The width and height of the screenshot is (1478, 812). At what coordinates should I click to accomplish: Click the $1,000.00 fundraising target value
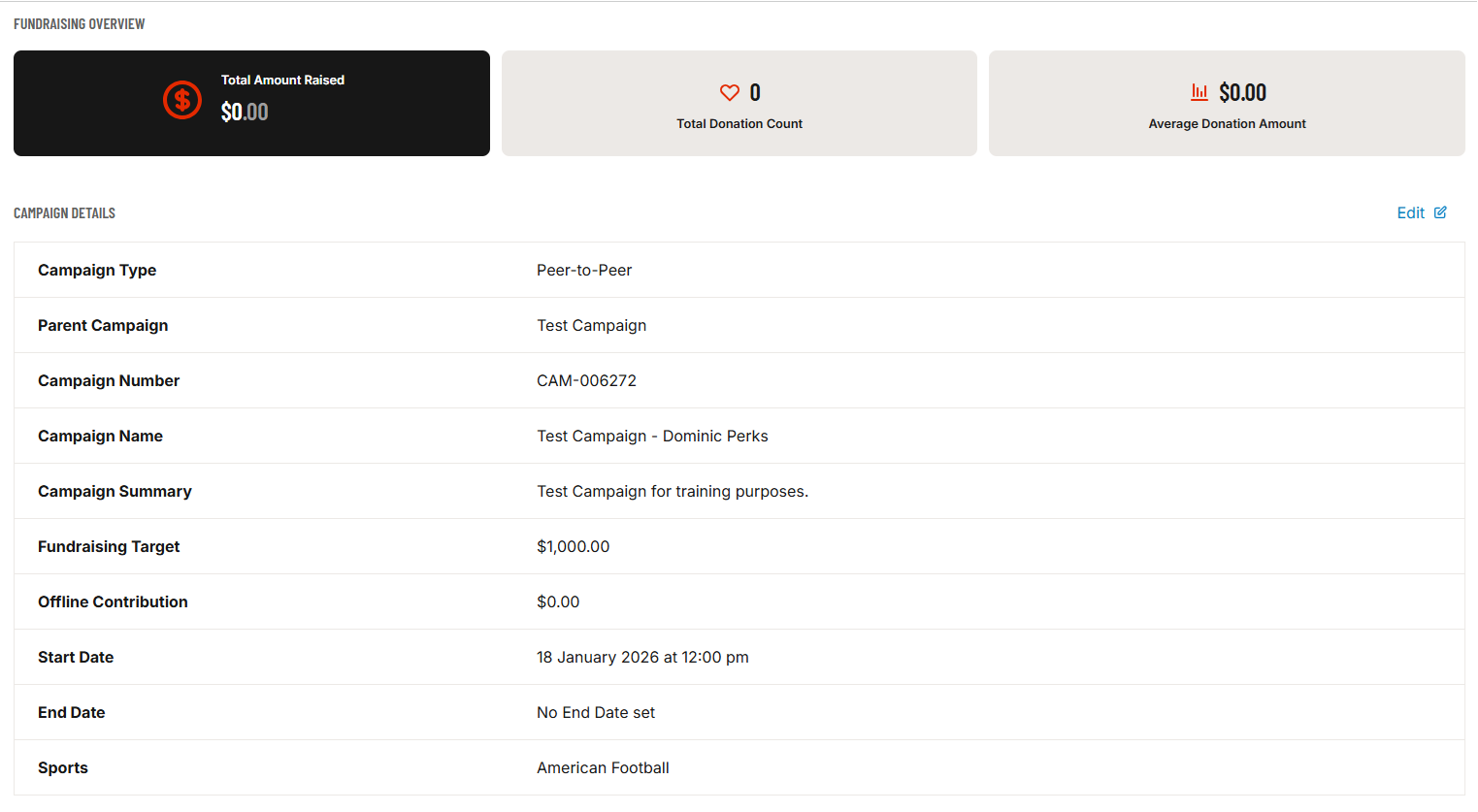point(573,547)
